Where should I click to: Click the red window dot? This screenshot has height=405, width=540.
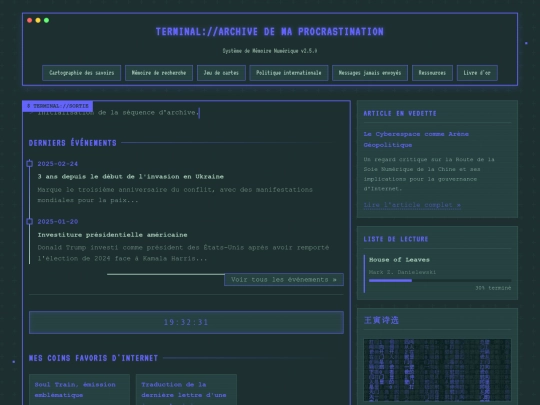coord(30,20)
